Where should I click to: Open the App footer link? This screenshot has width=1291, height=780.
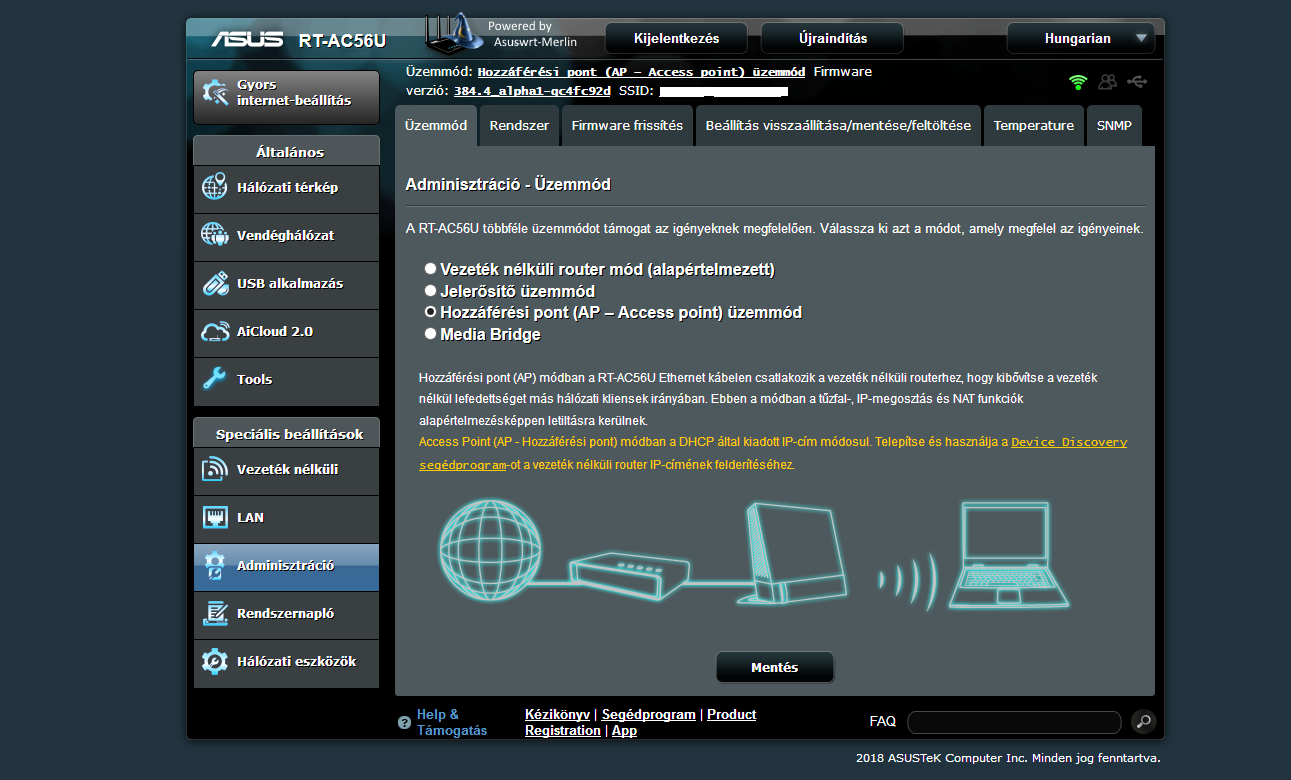pos(624,730)
